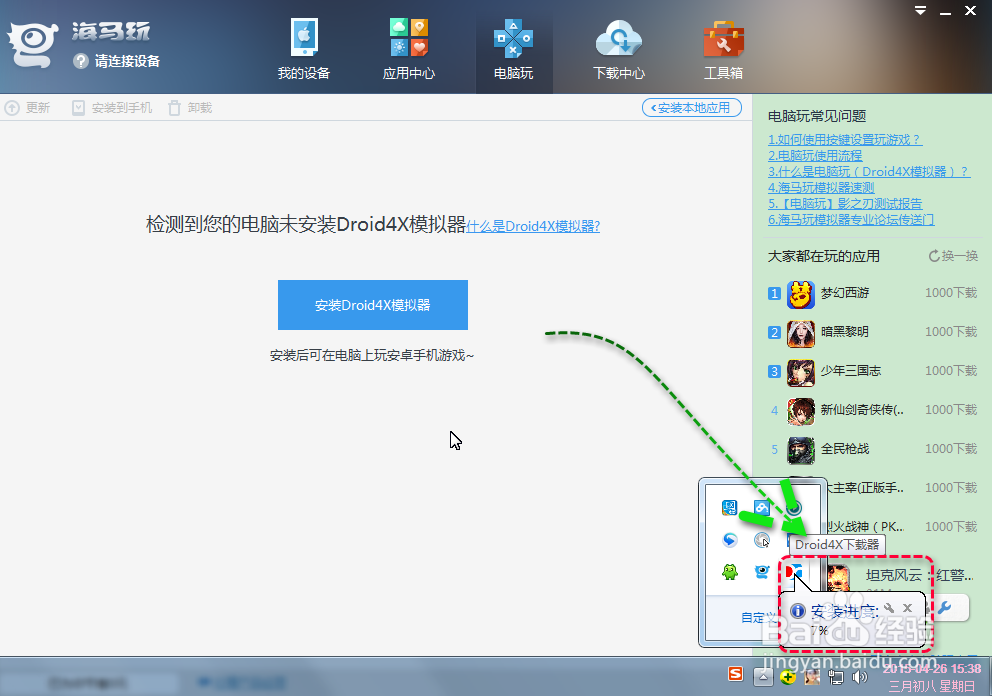Select 新仙剑奇侠传 app name text
The width and height of the screenshot is (992, 696).
(x=862, y=410)
